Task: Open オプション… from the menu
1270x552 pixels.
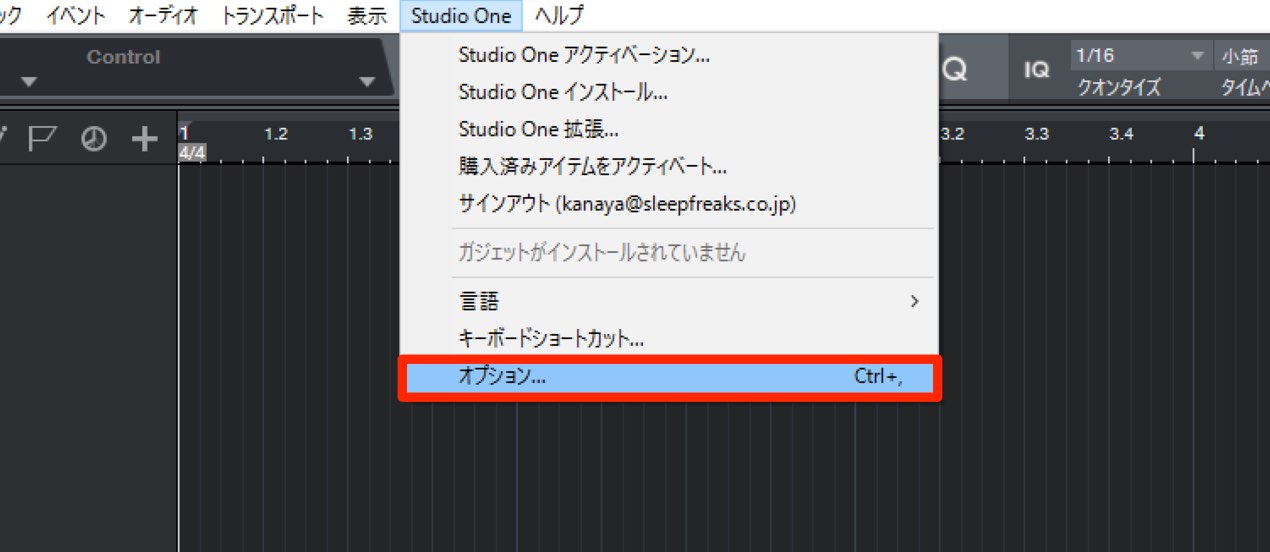Action: click(x=668, y=377)
